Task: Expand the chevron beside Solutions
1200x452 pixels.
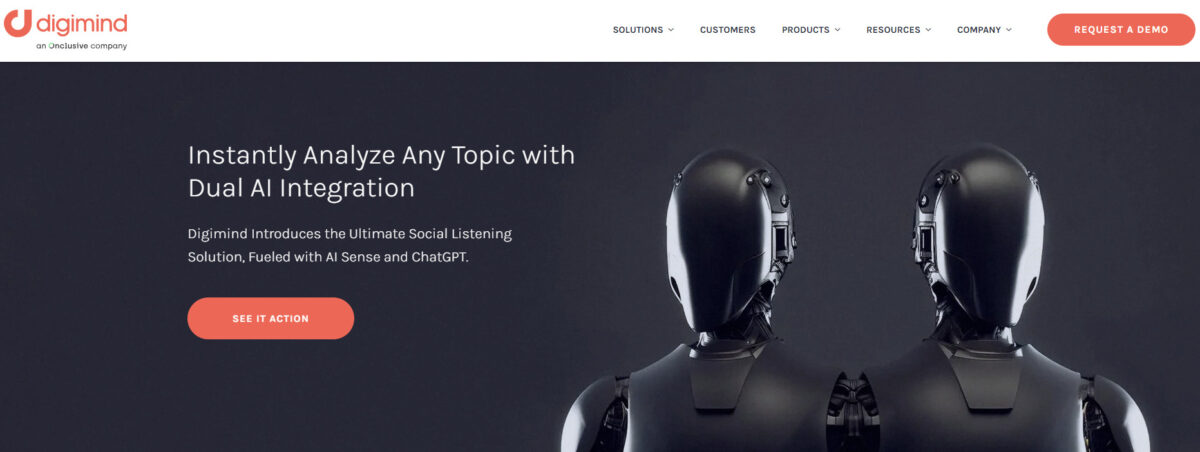Action: (671, 30)
